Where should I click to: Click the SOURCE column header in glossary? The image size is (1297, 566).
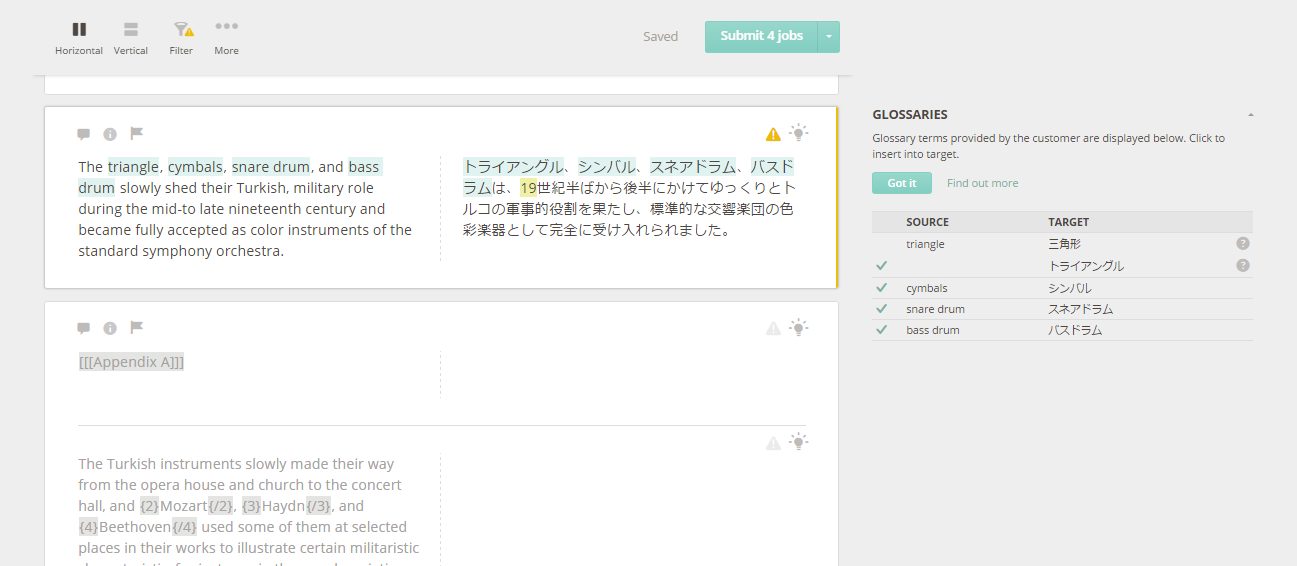pos(927,222)
